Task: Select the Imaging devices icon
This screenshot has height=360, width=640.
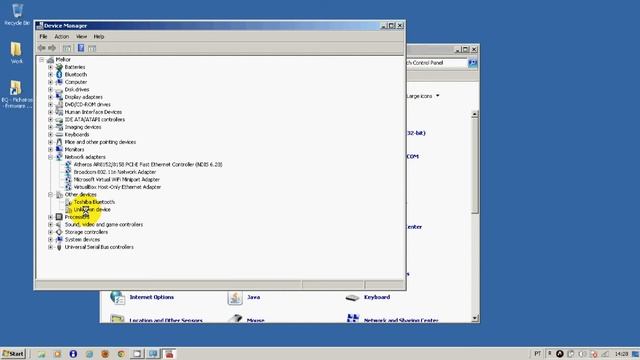Action: pos(59,127)
